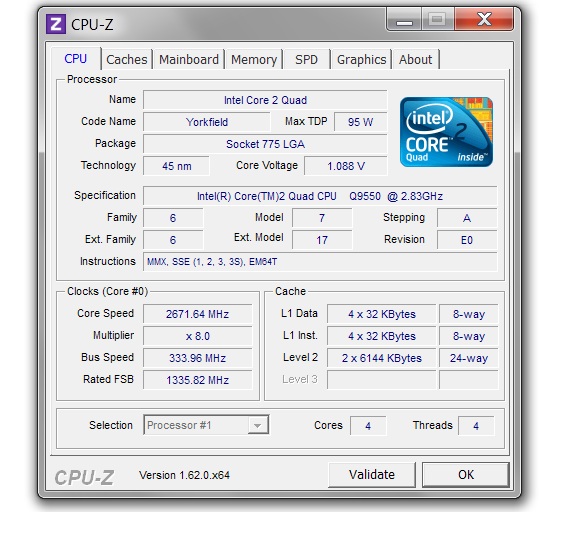This screenshot has width=566, height=541.
Task: Select the Revision value E0
Action: (x=467, y=240)
